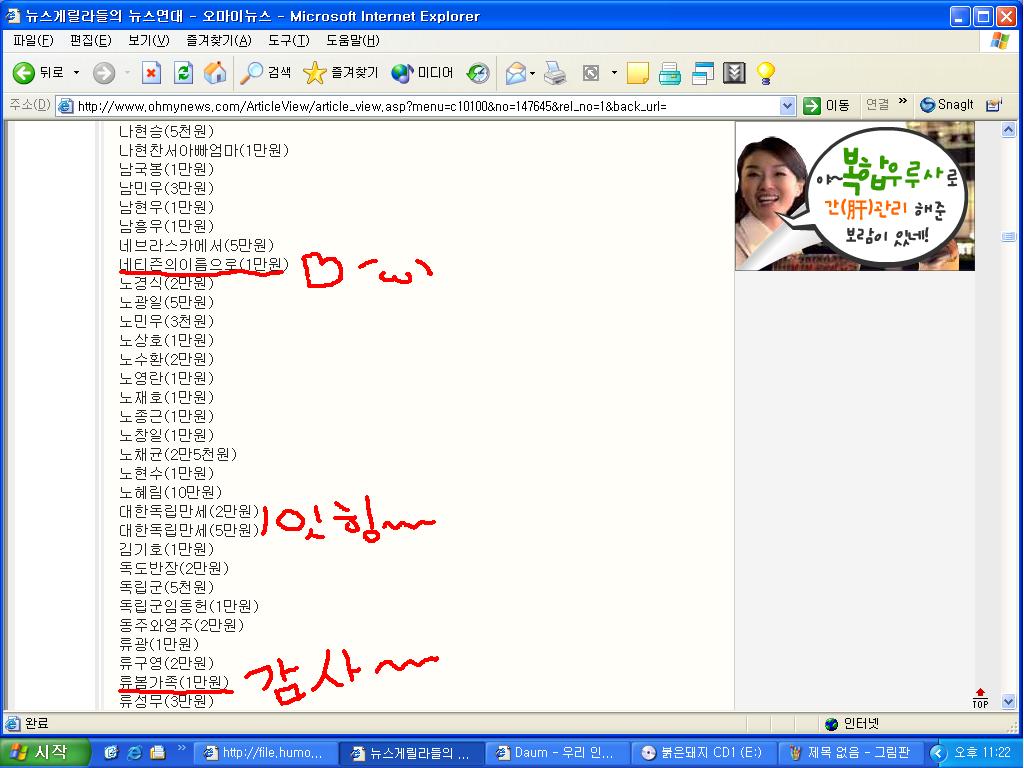
Task: Click the teal printer-like toolbar icon
Action: [669, 72]
